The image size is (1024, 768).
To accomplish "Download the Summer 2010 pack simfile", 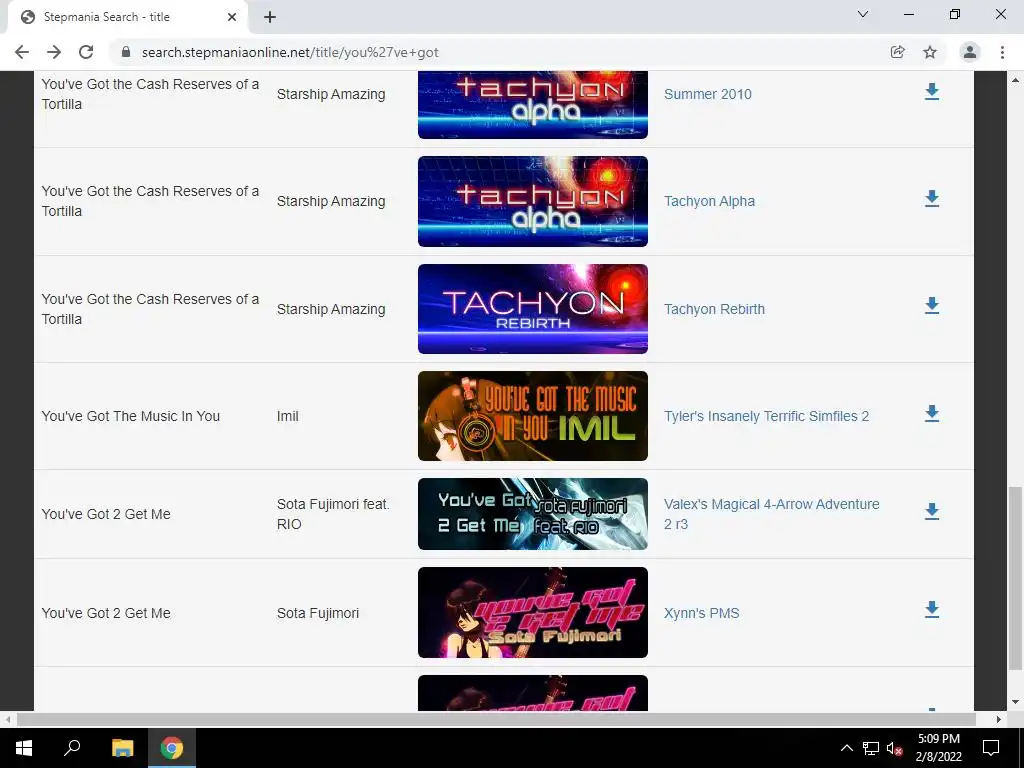I will click(932, 92).
